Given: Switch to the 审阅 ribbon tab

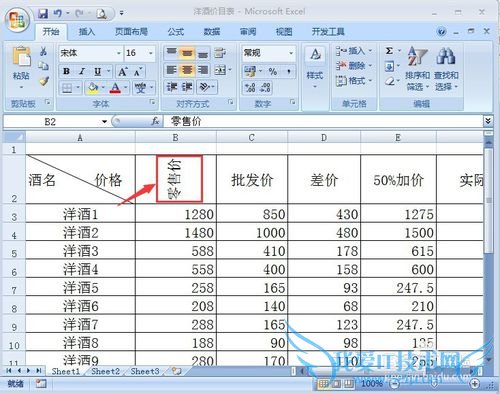Looking at the screenshot, I should 248,32.
